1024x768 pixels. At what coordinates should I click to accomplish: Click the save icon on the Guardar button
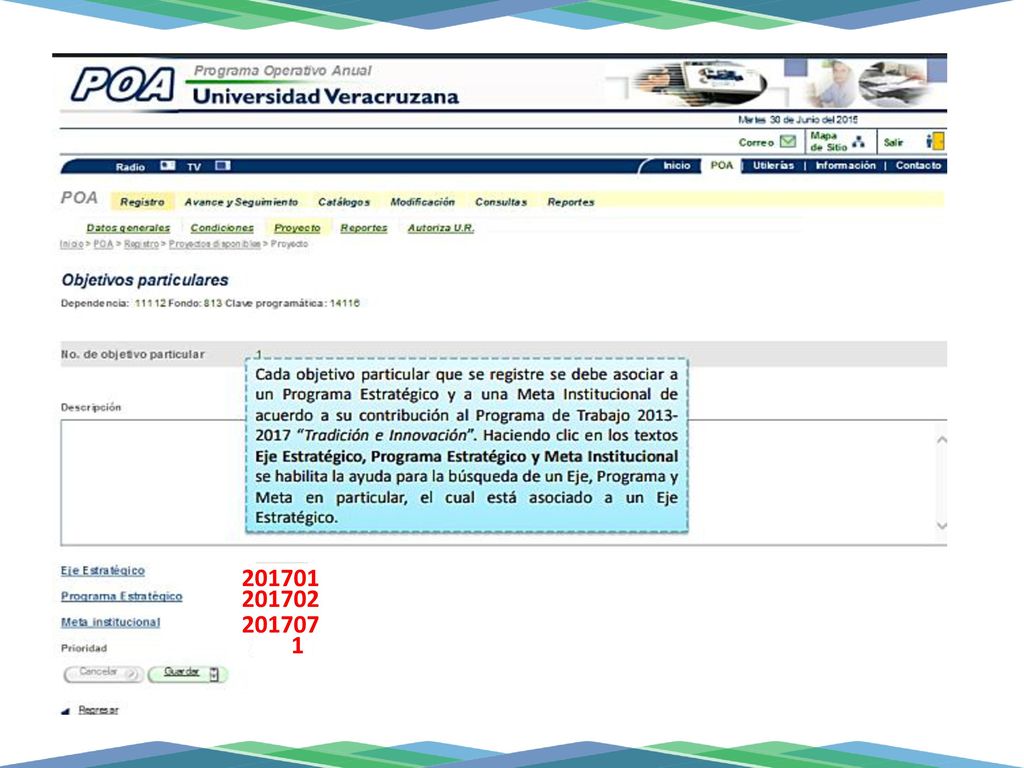point(214,674)
